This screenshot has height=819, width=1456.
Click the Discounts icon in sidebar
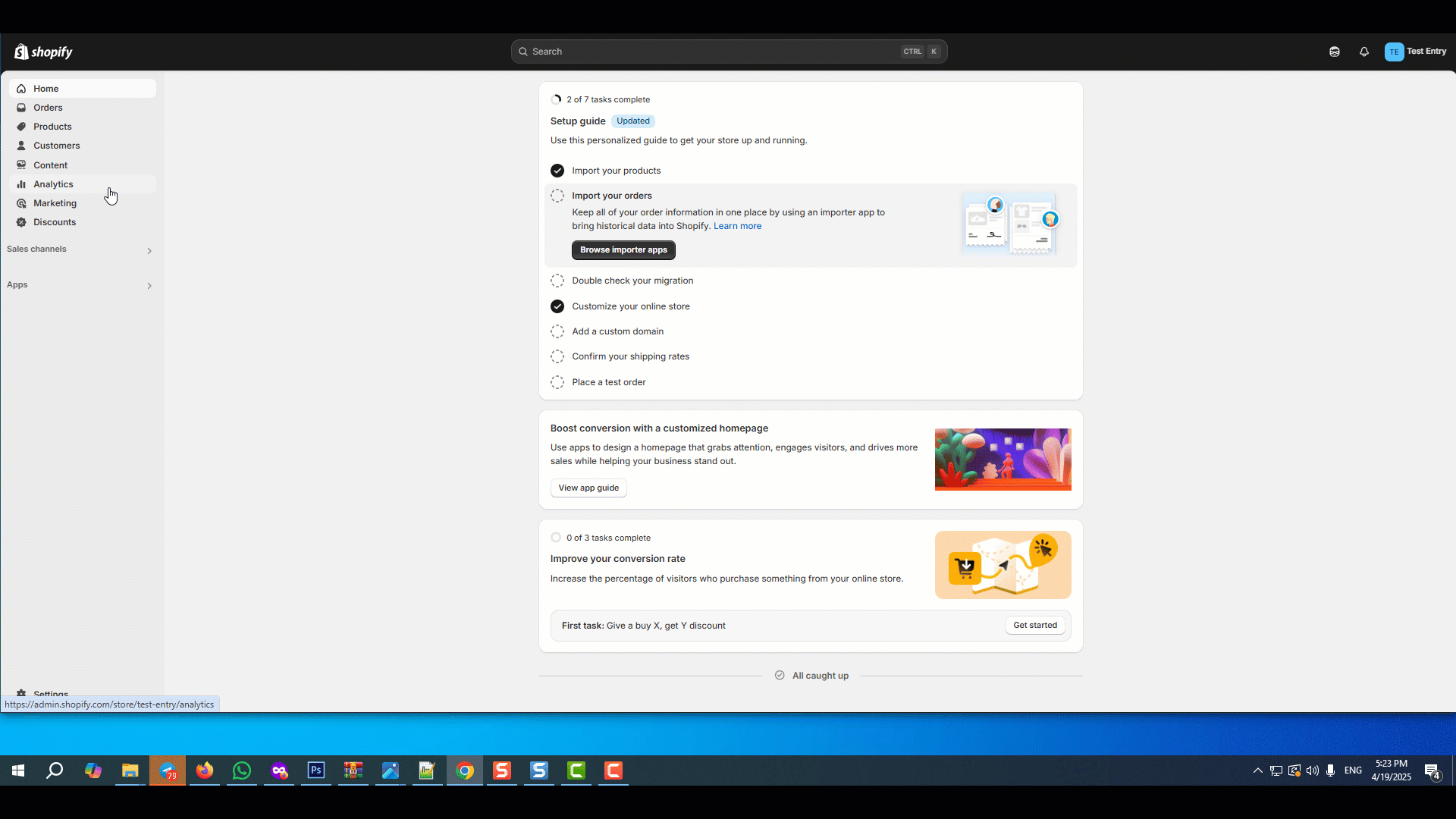click(x=21, y=222)
